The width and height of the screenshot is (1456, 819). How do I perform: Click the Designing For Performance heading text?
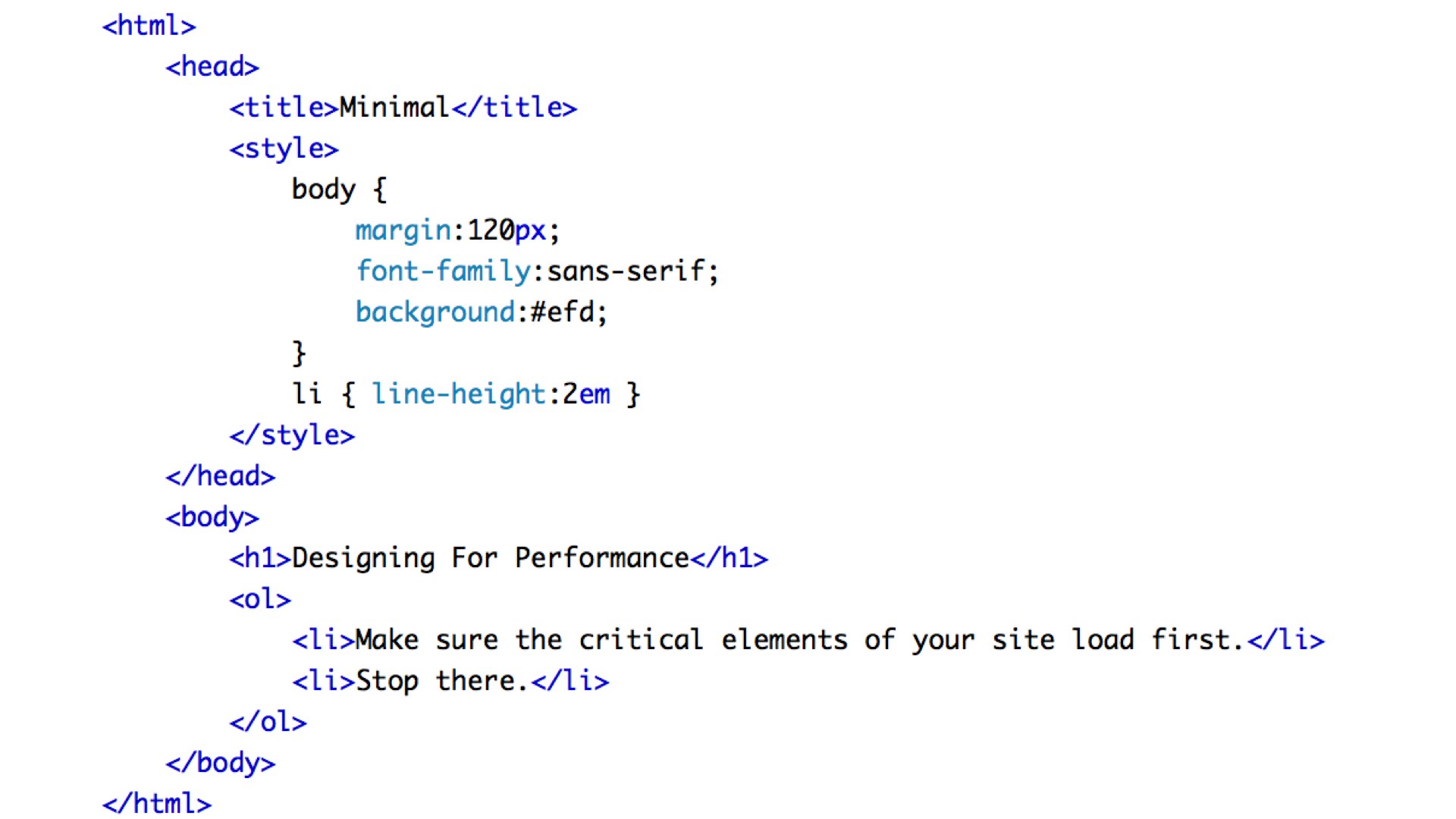[x=491, y=559]
